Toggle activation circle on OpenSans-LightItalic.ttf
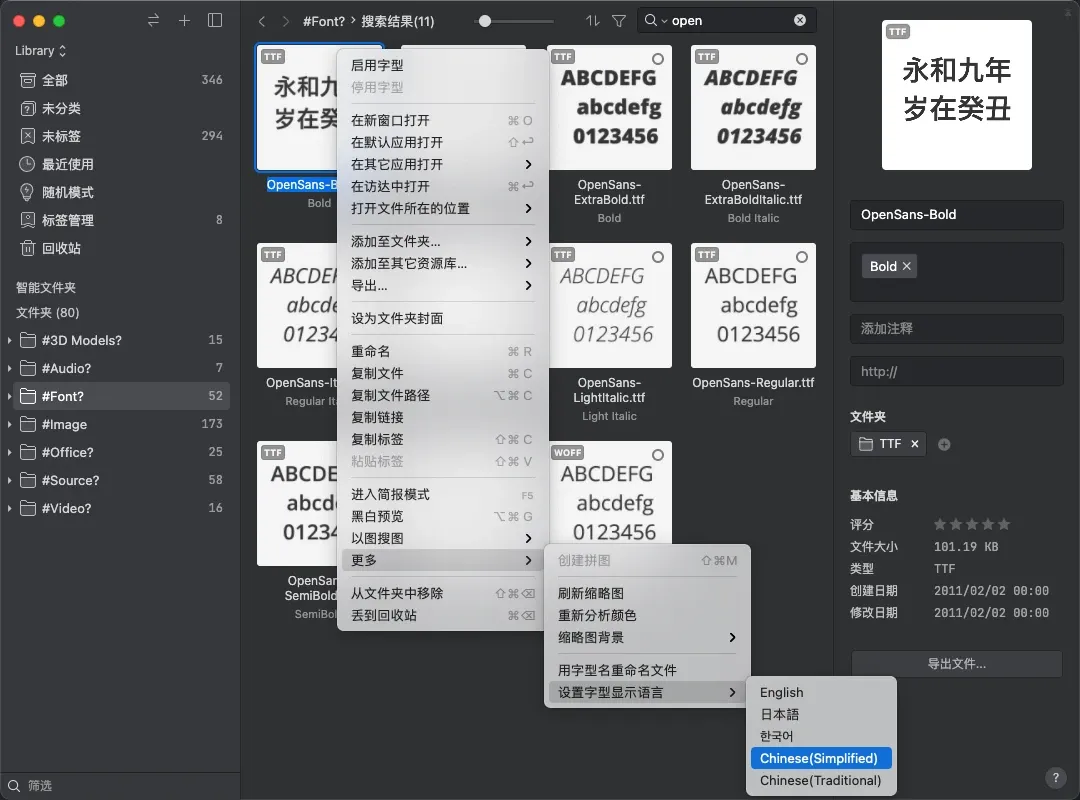This screenshot has width=1080, height=800. click(x=658, y=257)
